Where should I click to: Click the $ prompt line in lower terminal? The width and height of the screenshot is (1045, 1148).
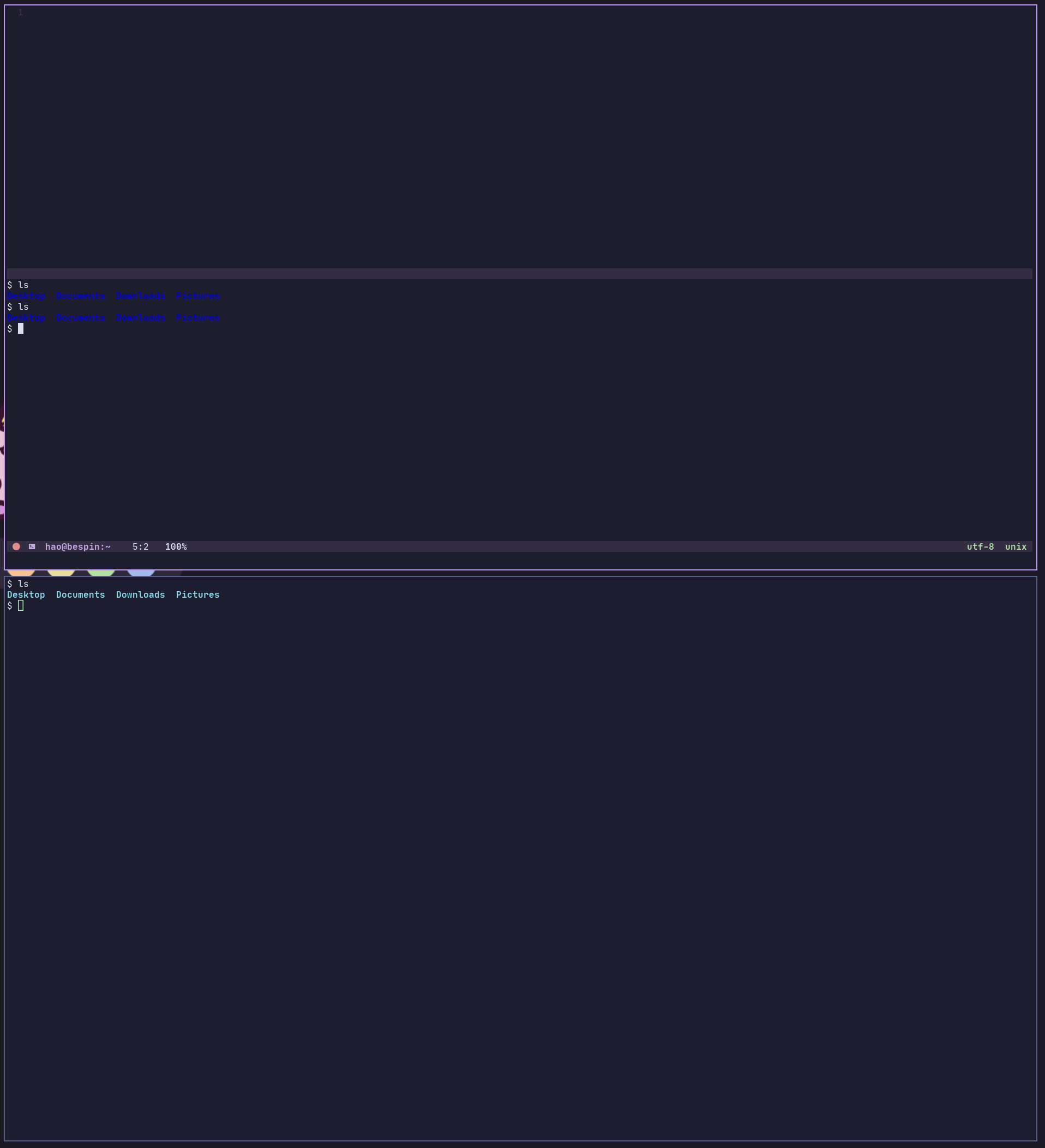coord(9,605)
